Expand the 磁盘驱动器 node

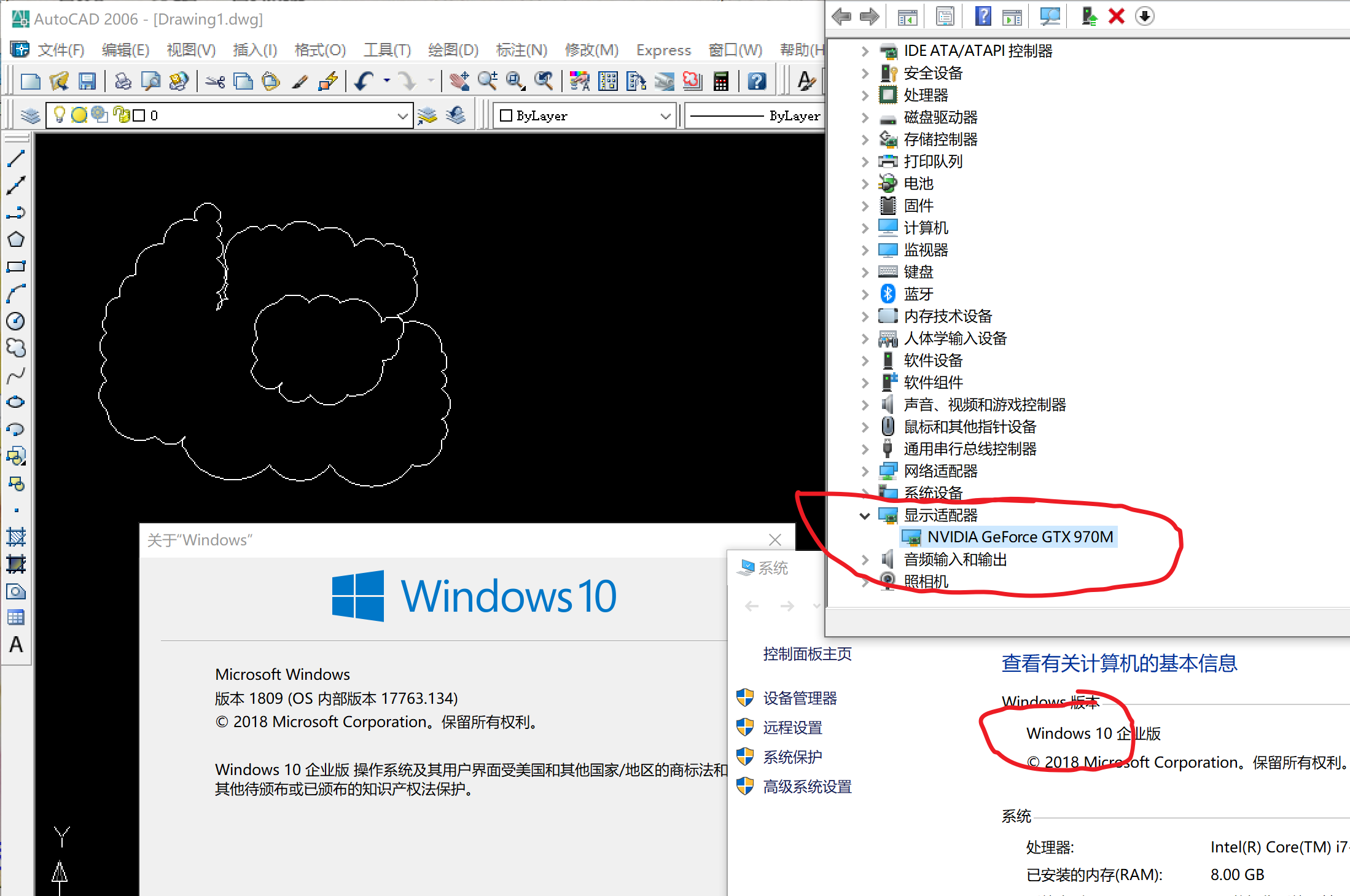(x=865, y=117)
